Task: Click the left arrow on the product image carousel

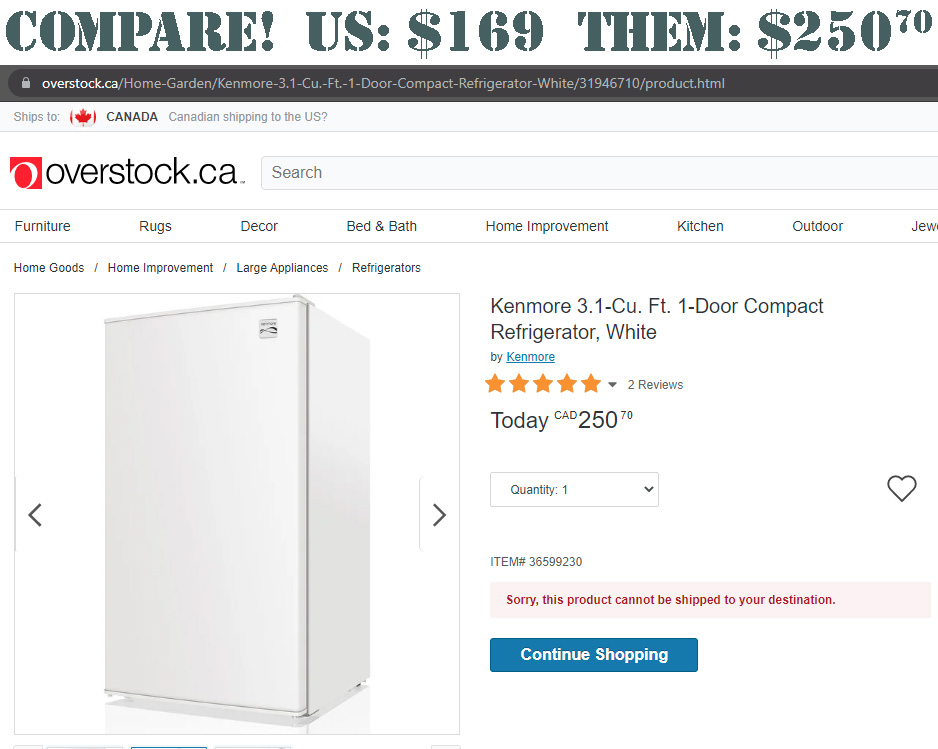Action: click(x=35, y=514)
